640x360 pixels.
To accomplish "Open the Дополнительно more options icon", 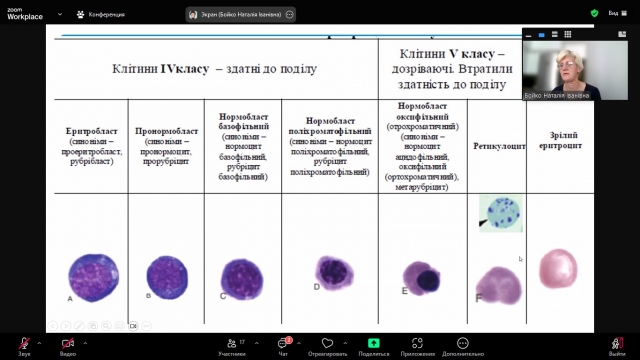I will point(462,343).
